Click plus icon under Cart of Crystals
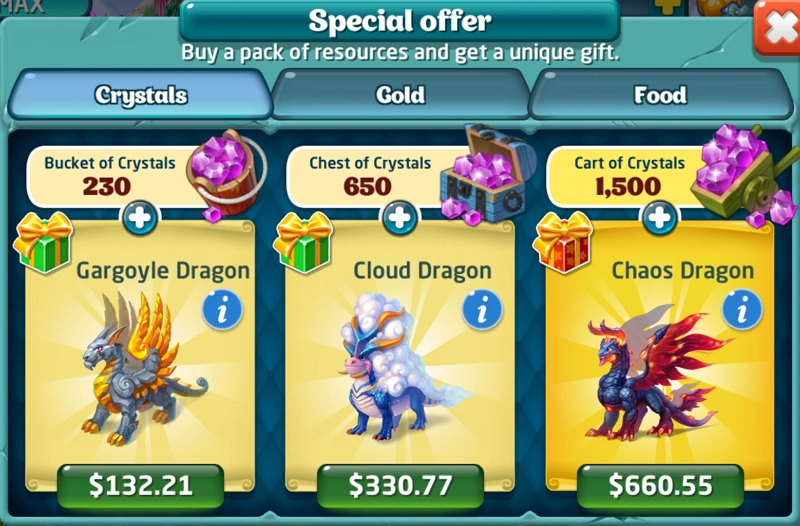The width and height of the screenshot is (800, 526). 659,218
